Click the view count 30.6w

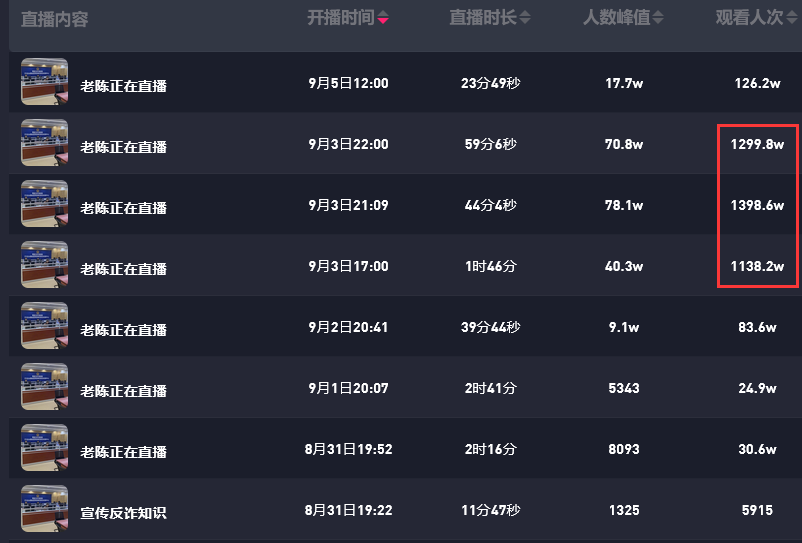(758, 449)
